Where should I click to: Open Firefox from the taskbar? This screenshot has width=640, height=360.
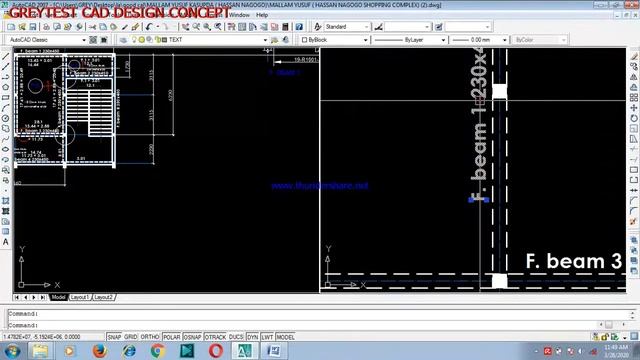tap(99, 351)
